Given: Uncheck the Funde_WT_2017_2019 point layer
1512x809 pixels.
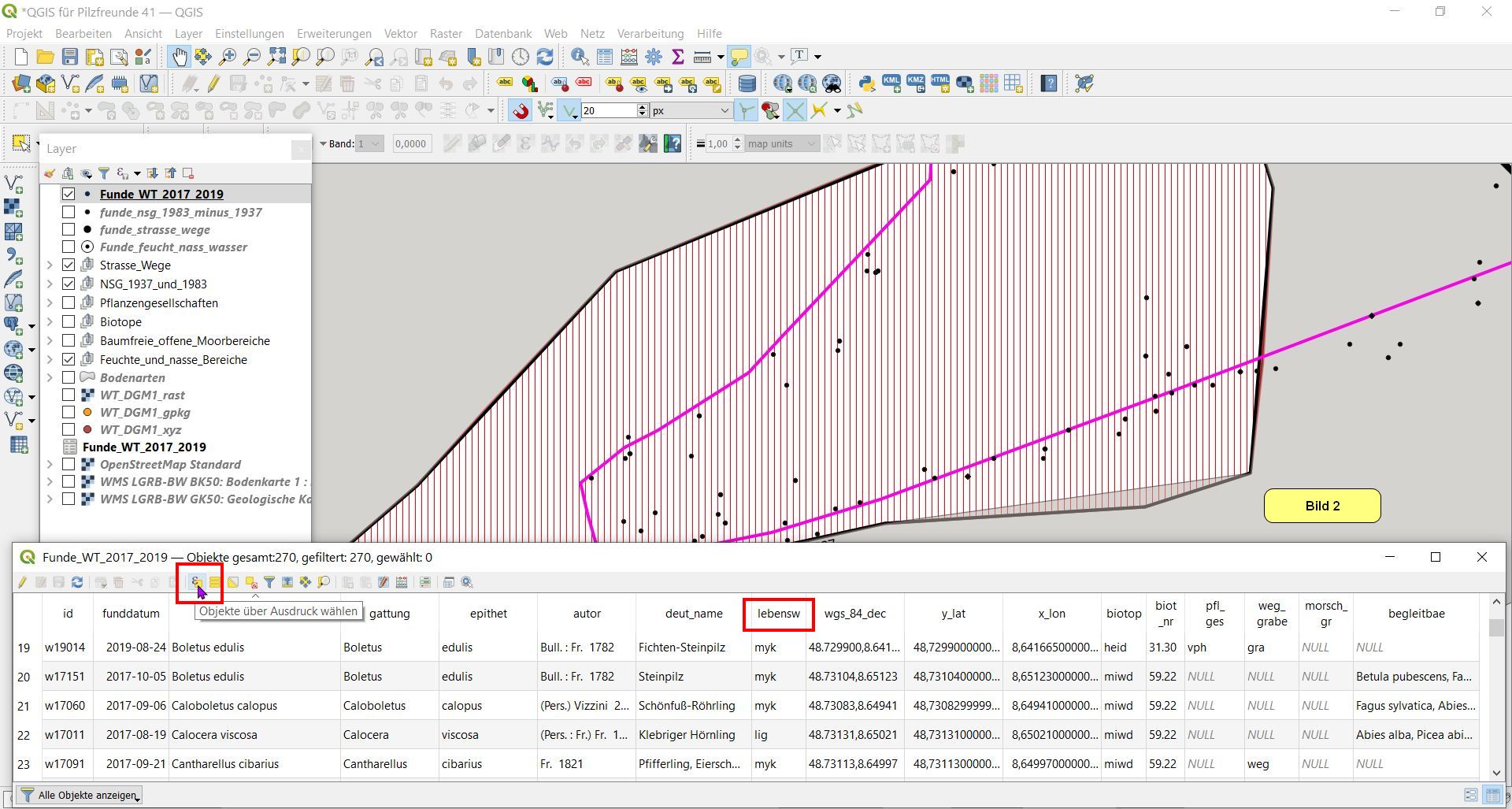Looking at the screenshot, I should (x=69, y=194).
